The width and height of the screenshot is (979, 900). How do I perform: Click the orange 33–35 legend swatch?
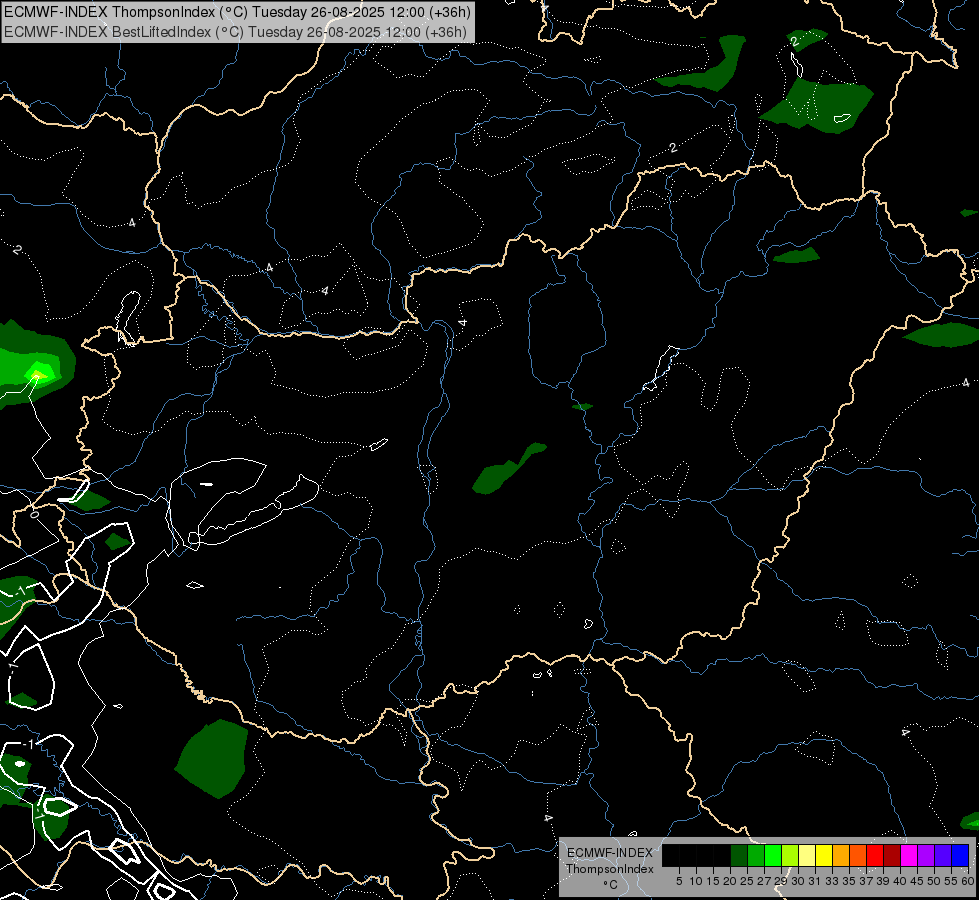(841, 855)
